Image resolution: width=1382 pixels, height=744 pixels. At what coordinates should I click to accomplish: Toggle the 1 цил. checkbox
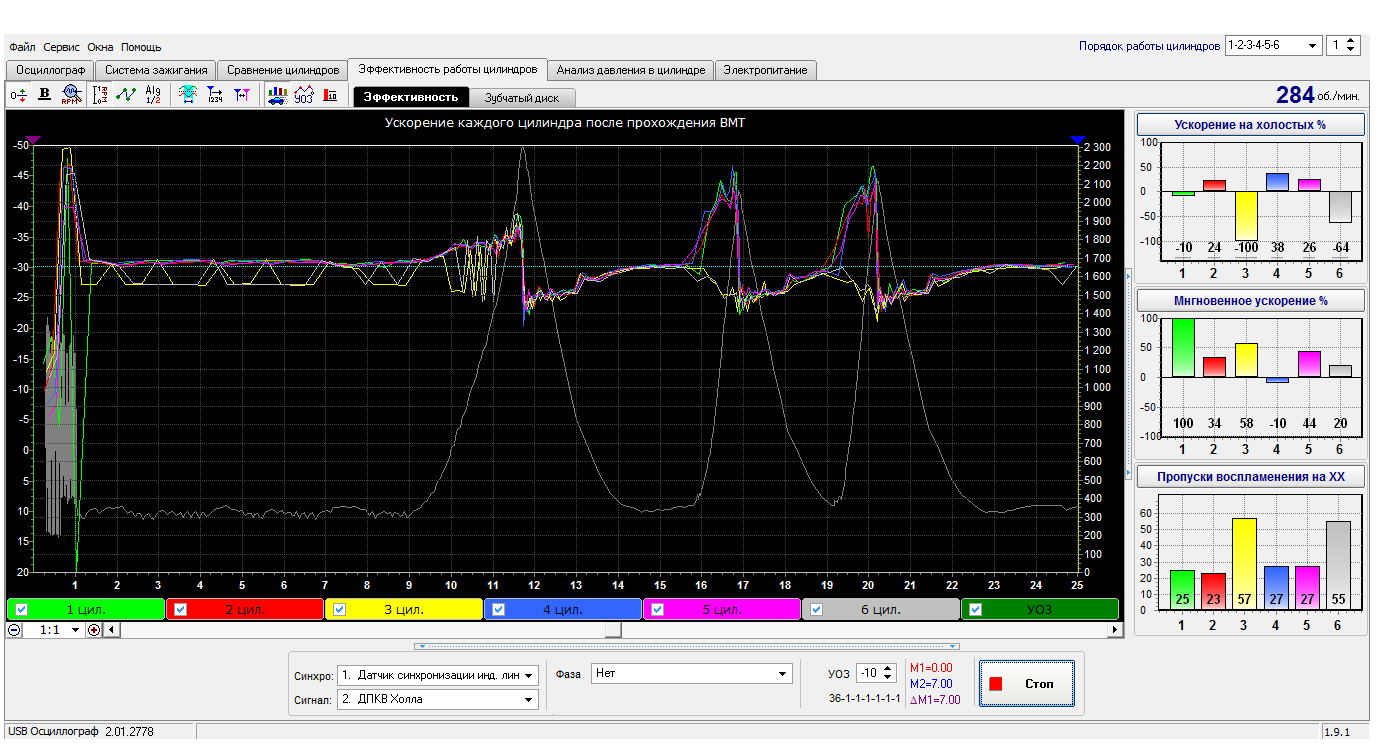click(21, 609)
